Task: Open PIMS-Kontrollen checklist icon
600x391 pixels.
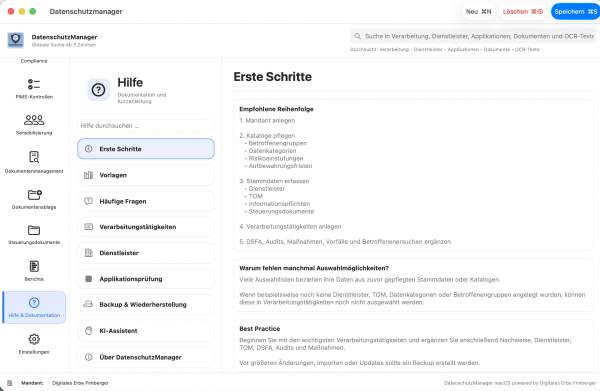Action: click(34, 84)
